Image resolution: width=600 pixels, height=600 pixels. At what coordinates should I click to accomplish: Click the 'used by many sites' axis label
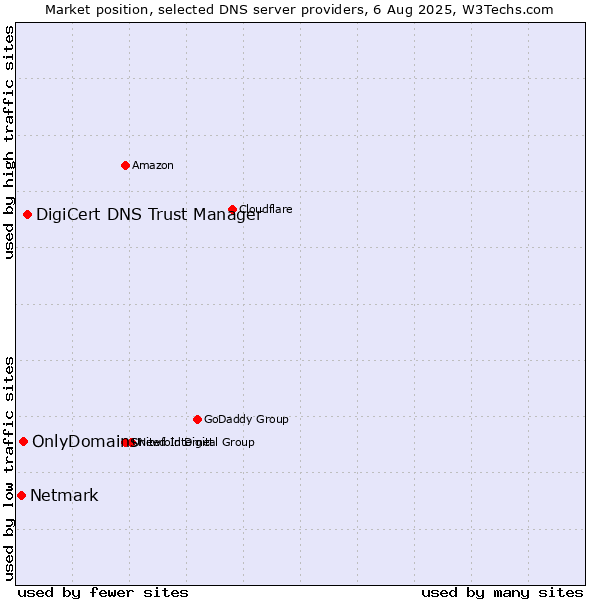(502, 592)
